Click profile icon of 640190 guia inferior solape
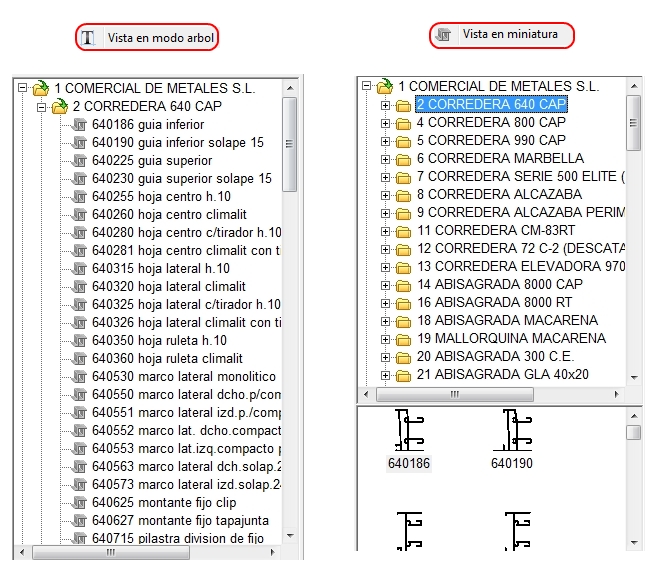 (79, 143)
